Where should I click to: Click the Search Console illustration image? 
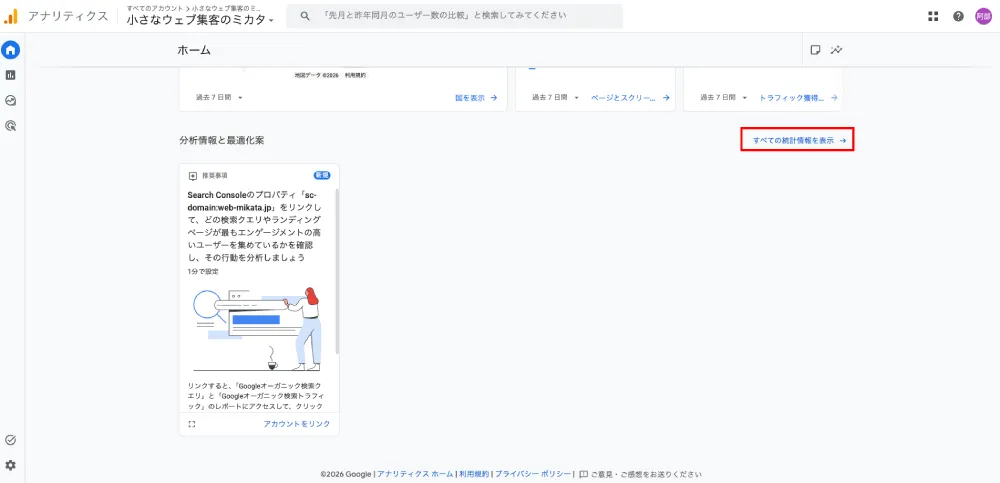tap(259, 328)
